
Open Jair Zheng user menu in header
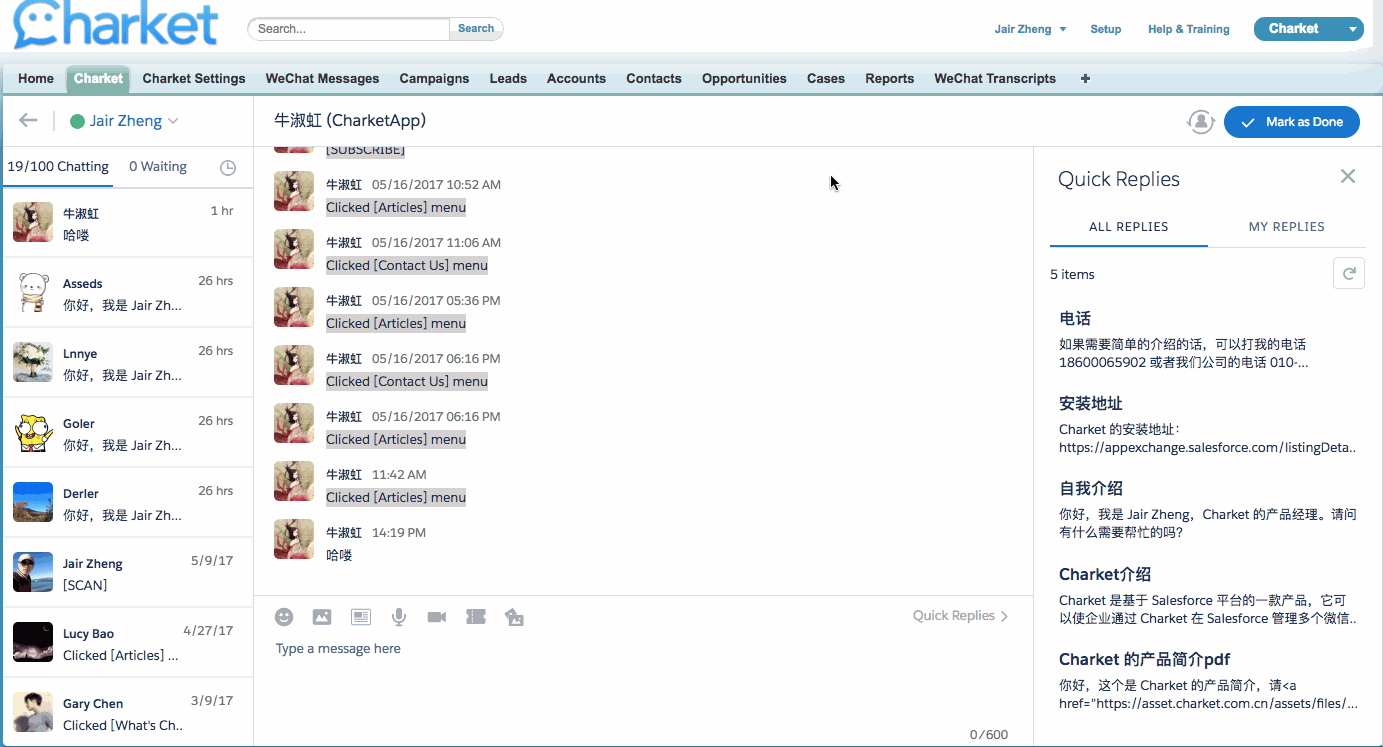tap(1030, 29)
